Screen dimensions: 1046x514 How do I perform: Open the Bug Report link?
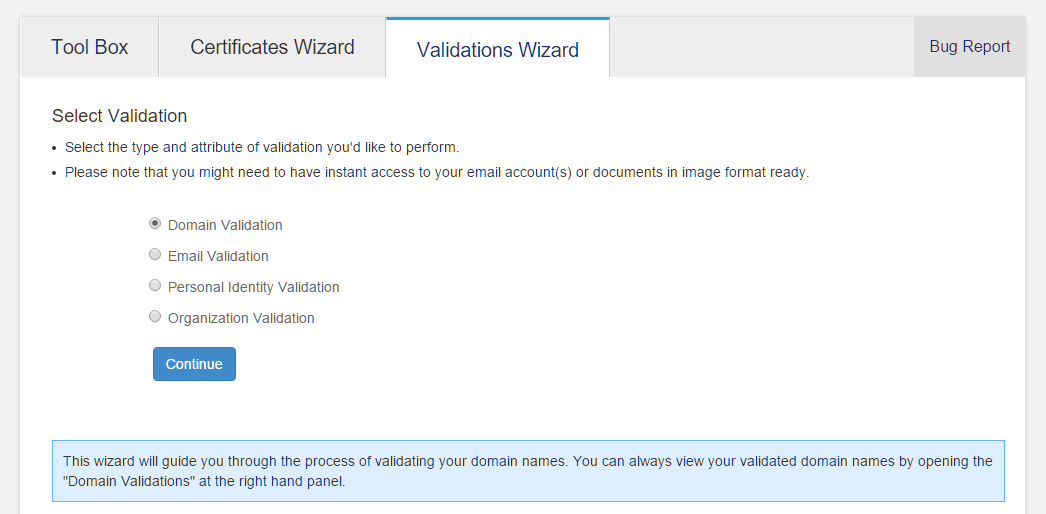(969, 47)
